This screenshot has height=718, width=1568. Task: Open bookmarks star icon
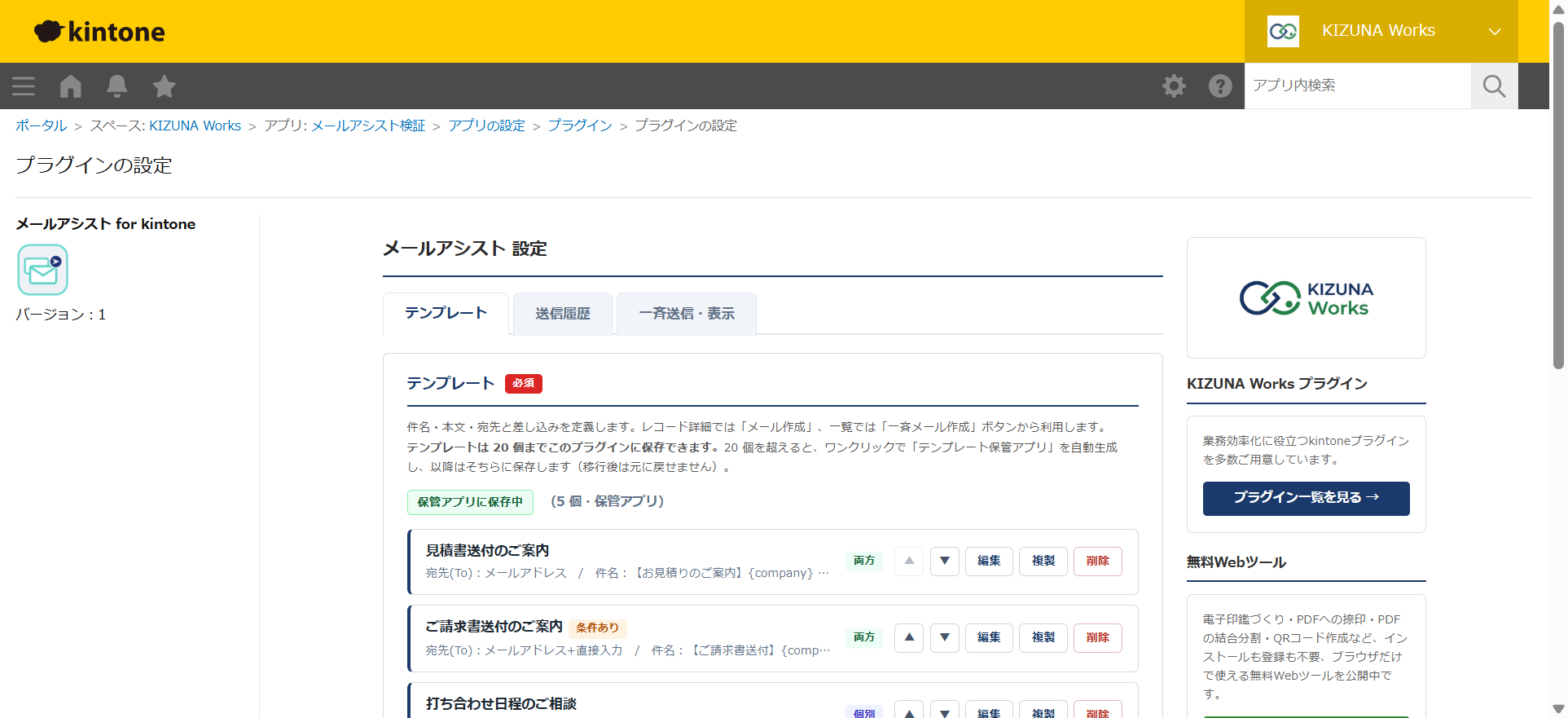pos(165,86)
